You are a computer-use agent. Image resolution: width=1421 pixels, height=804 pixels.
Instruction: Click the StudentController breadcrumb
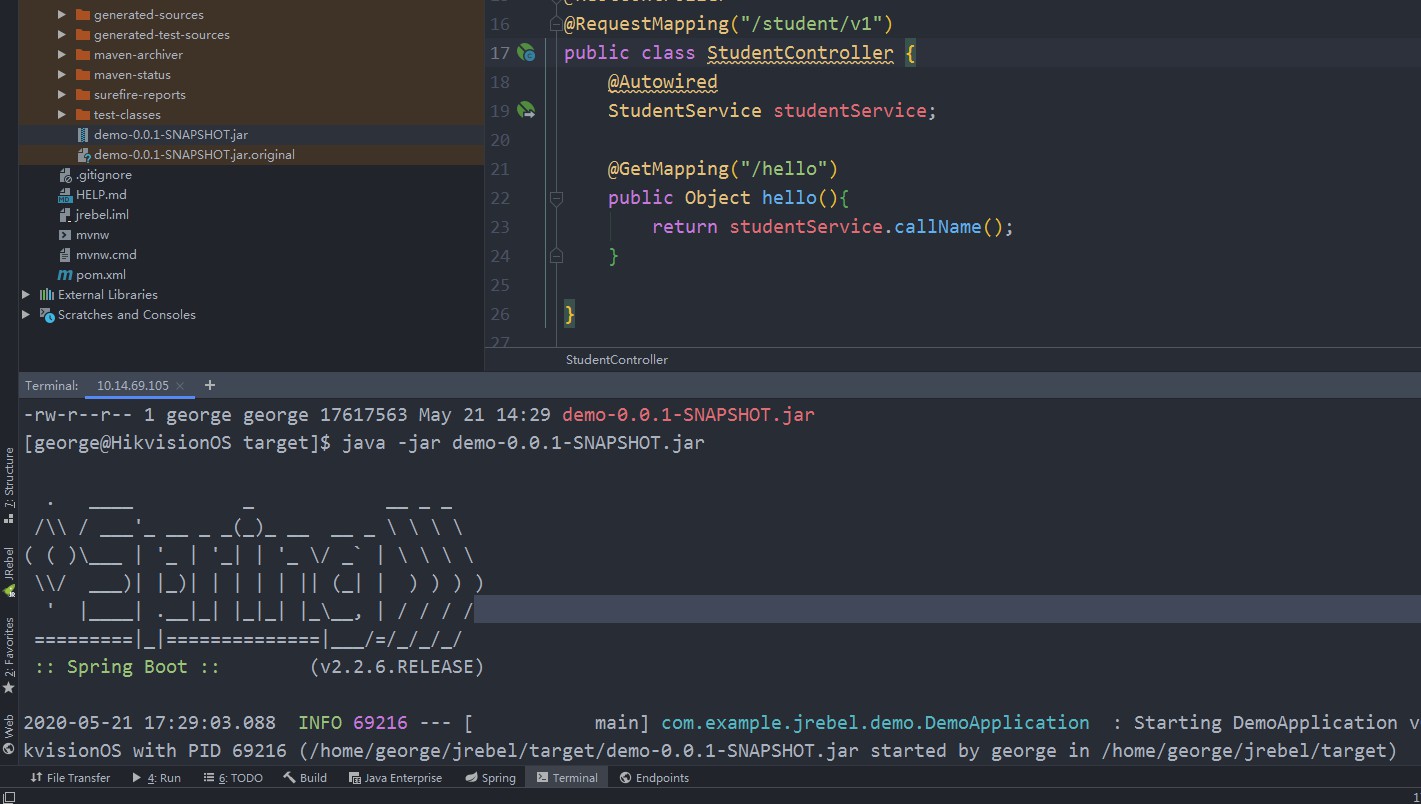click(x=616, y=360)
